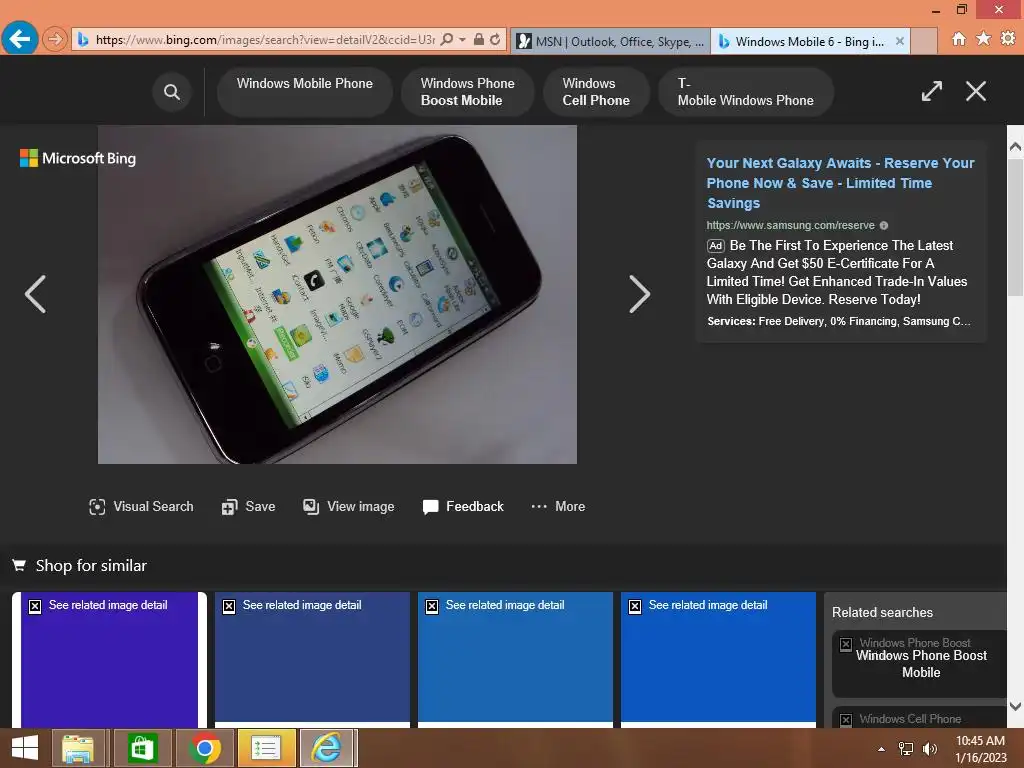The image size is (1024, 768).
Task: Click the browser Home icon
Action: point(959,39)
